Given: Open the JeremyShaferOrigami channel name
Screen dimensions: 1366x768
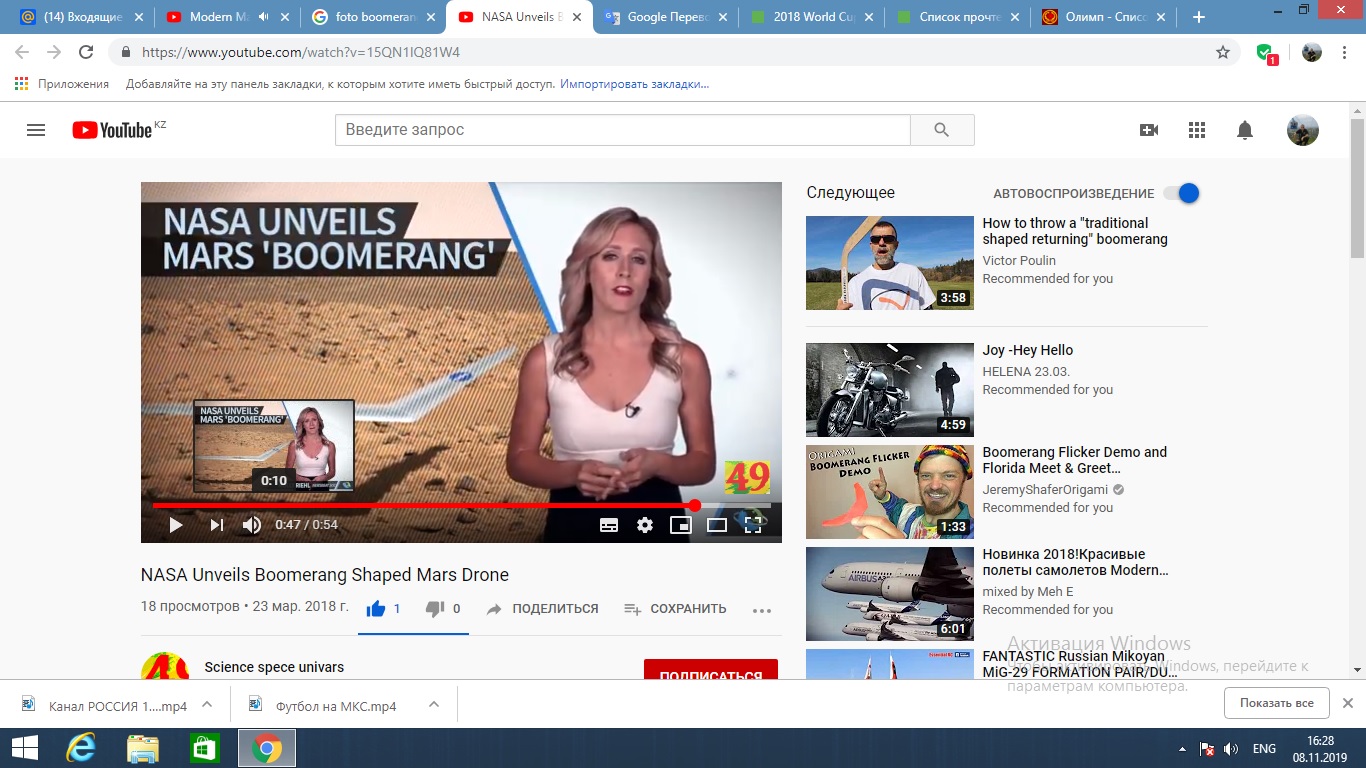Looking at the screenshot, I should tap(1045, 490).
